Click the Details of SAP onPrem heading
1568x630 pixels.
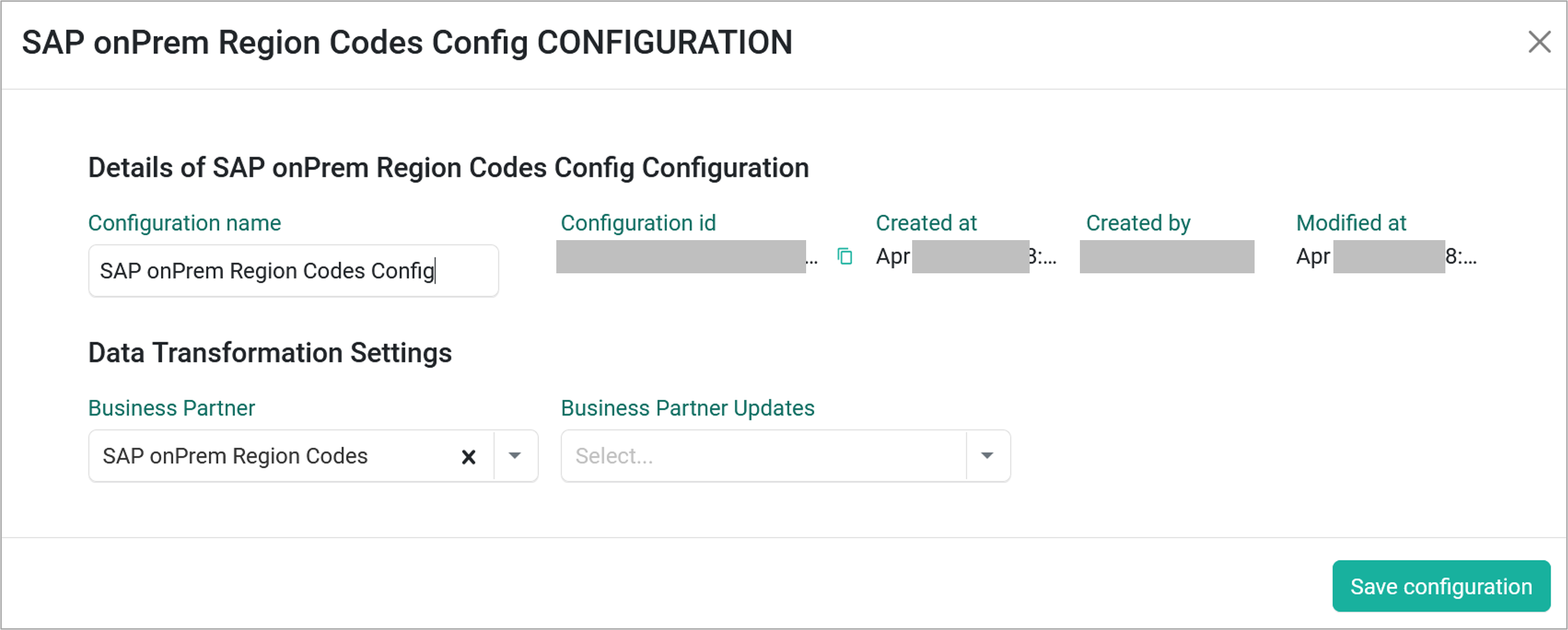point(448,168)
